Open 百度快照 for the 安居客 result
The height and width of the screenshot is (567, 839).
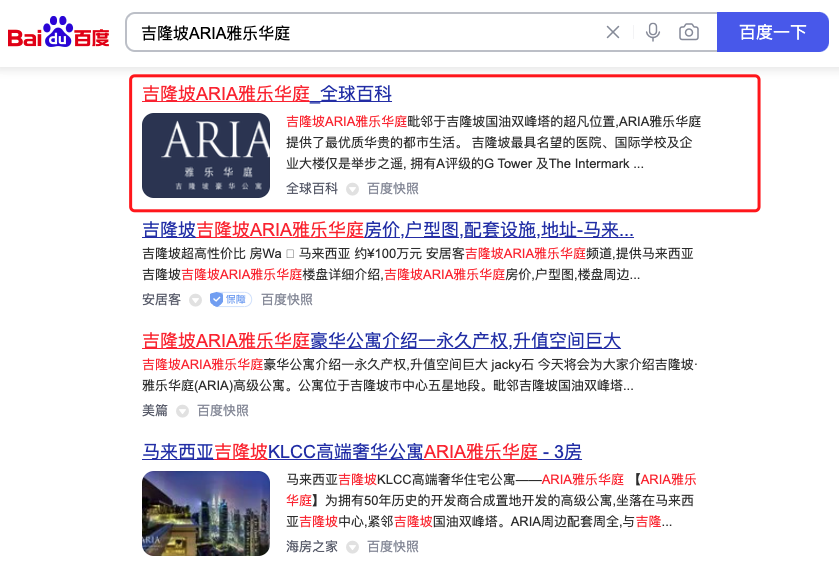pyautogui.click(x=287, y=300)
